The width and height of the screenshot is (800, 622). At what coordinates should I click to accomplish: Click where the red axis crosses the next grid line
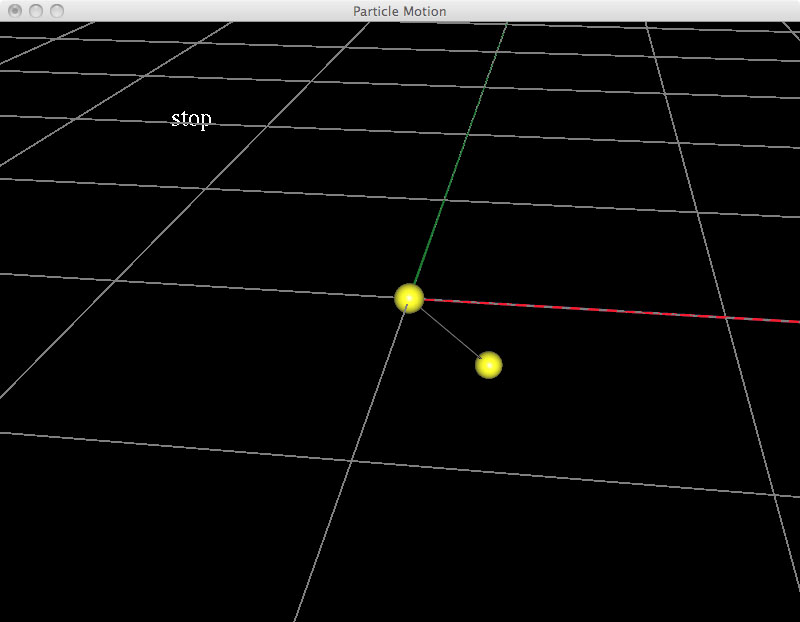pos(725,317)
